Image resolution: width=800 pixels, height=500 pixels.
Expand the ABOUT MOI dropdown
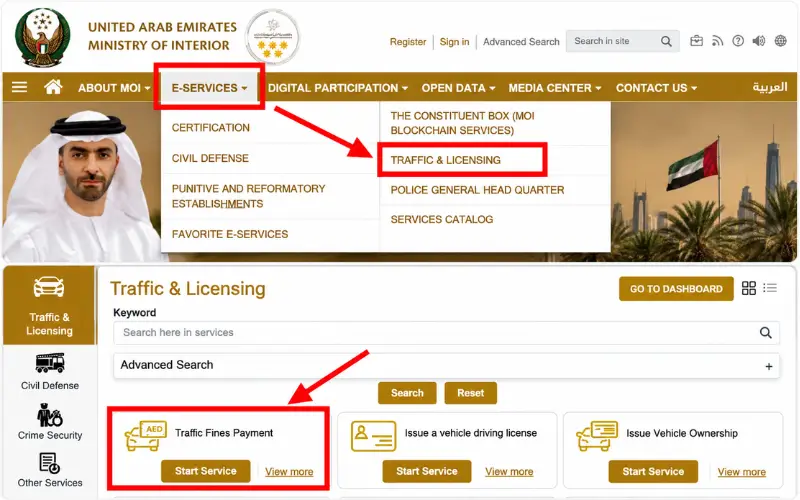114,88
